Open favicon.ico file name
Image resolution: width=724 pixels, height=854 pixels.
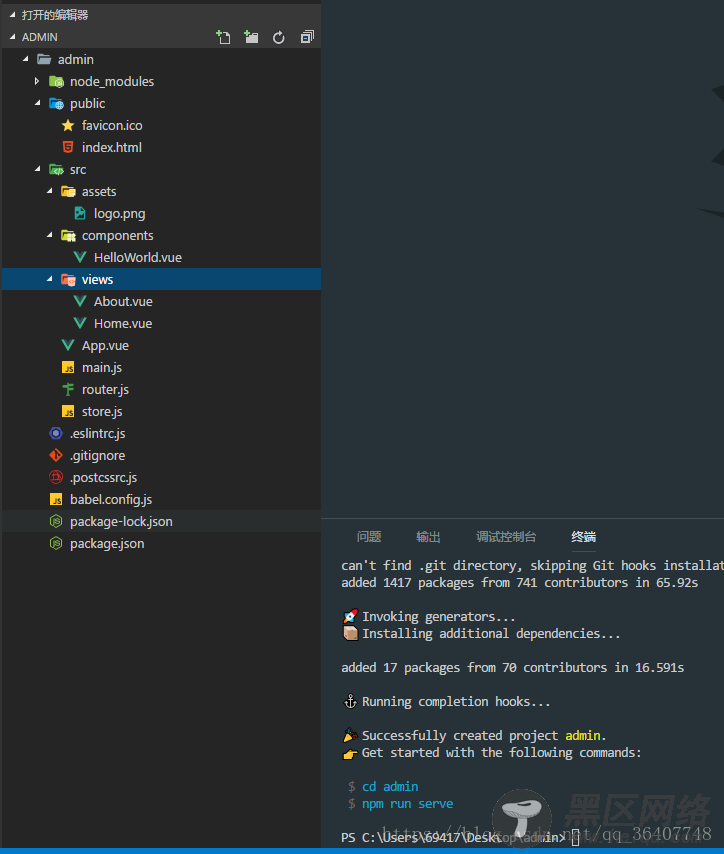[112, 126]
